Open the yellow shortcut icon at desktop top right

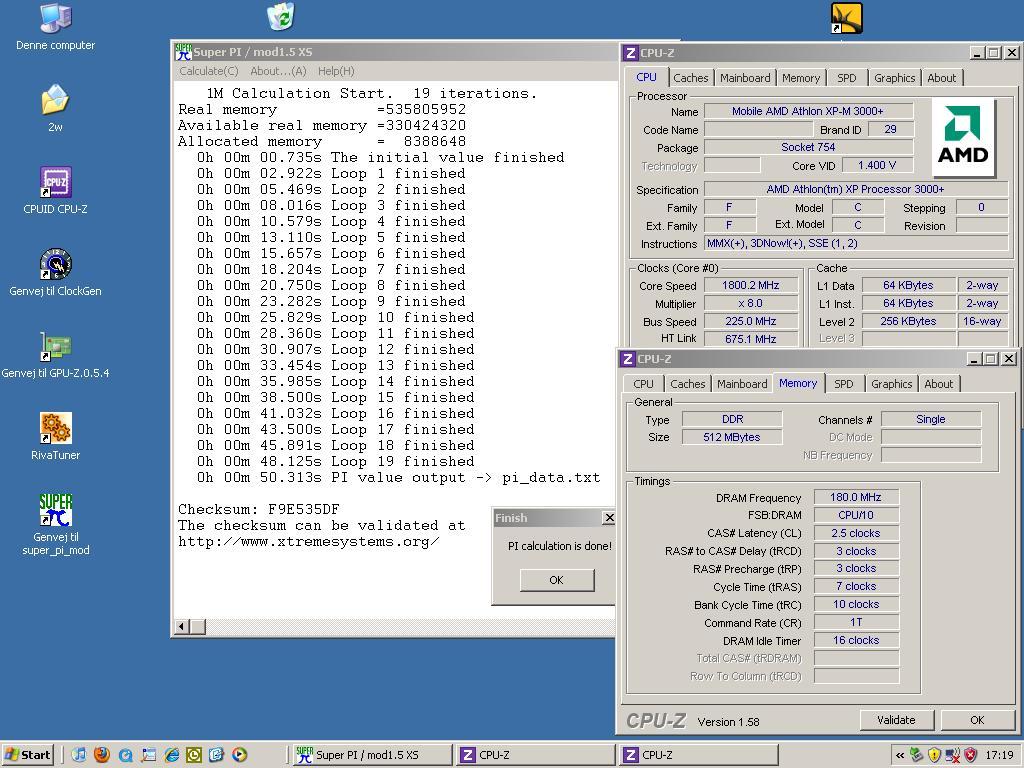pyautogui.click(x=846, y=18)
